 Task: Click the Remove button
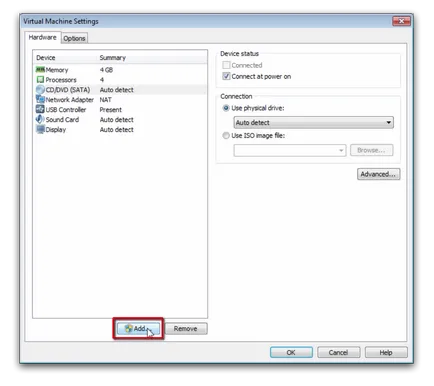(186, 329)
